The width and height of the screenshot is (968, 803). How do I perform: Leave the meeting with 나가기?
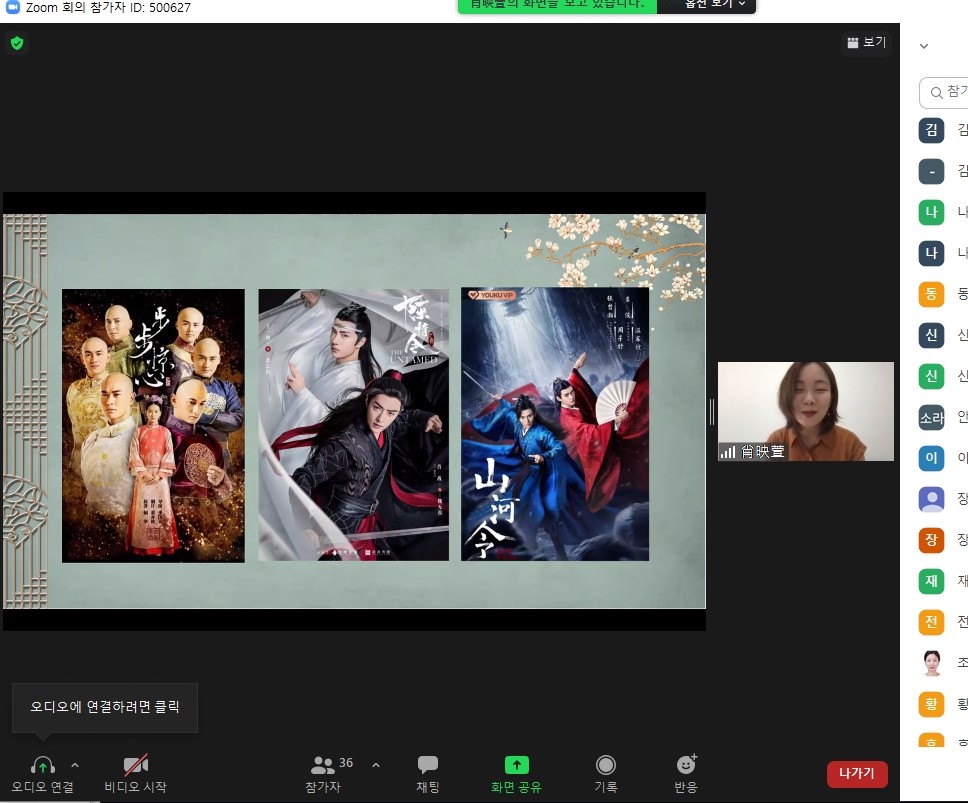click(x=857, y=774)
